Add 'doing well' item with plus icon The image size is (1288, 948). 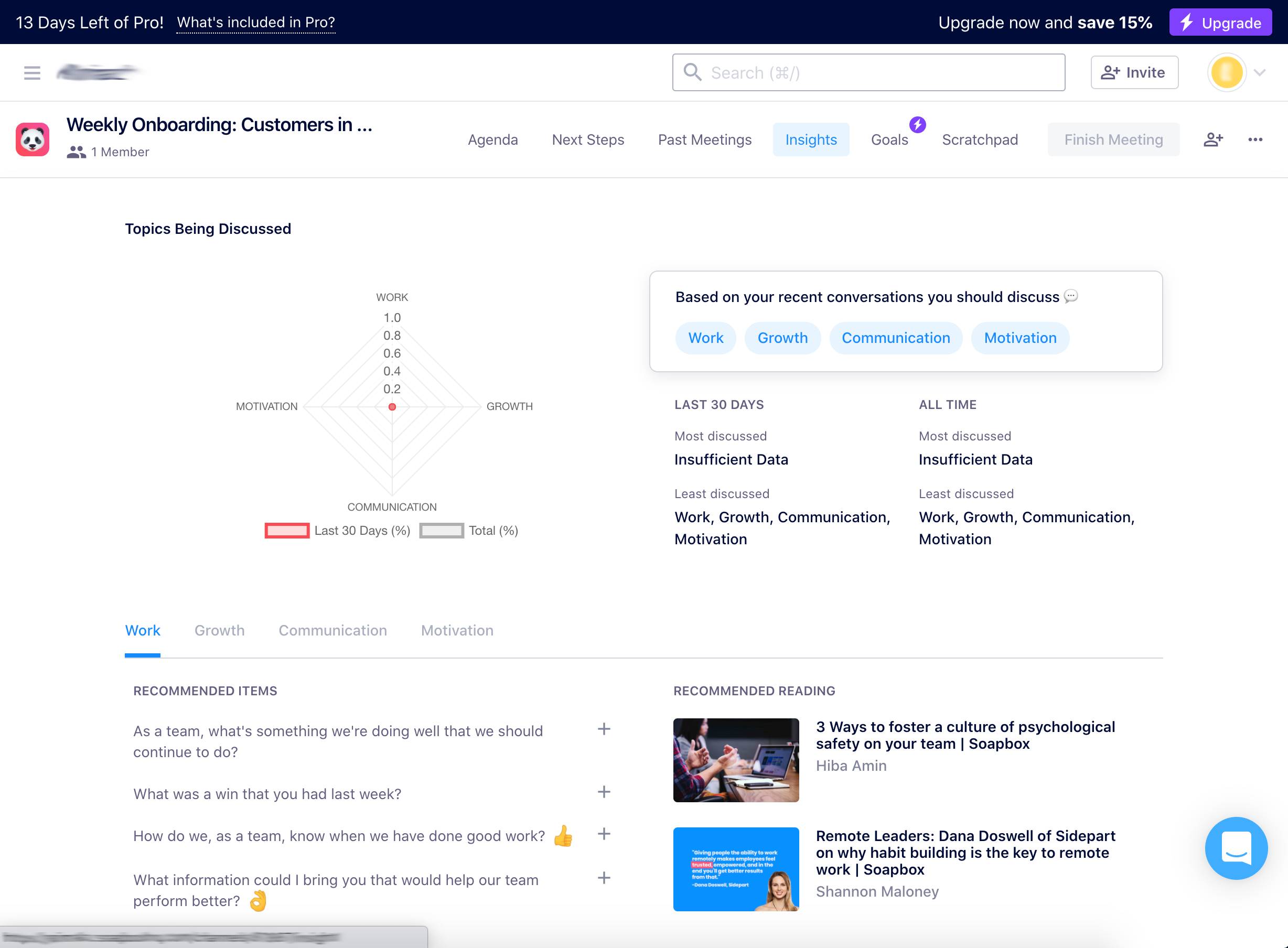[604, 729]
